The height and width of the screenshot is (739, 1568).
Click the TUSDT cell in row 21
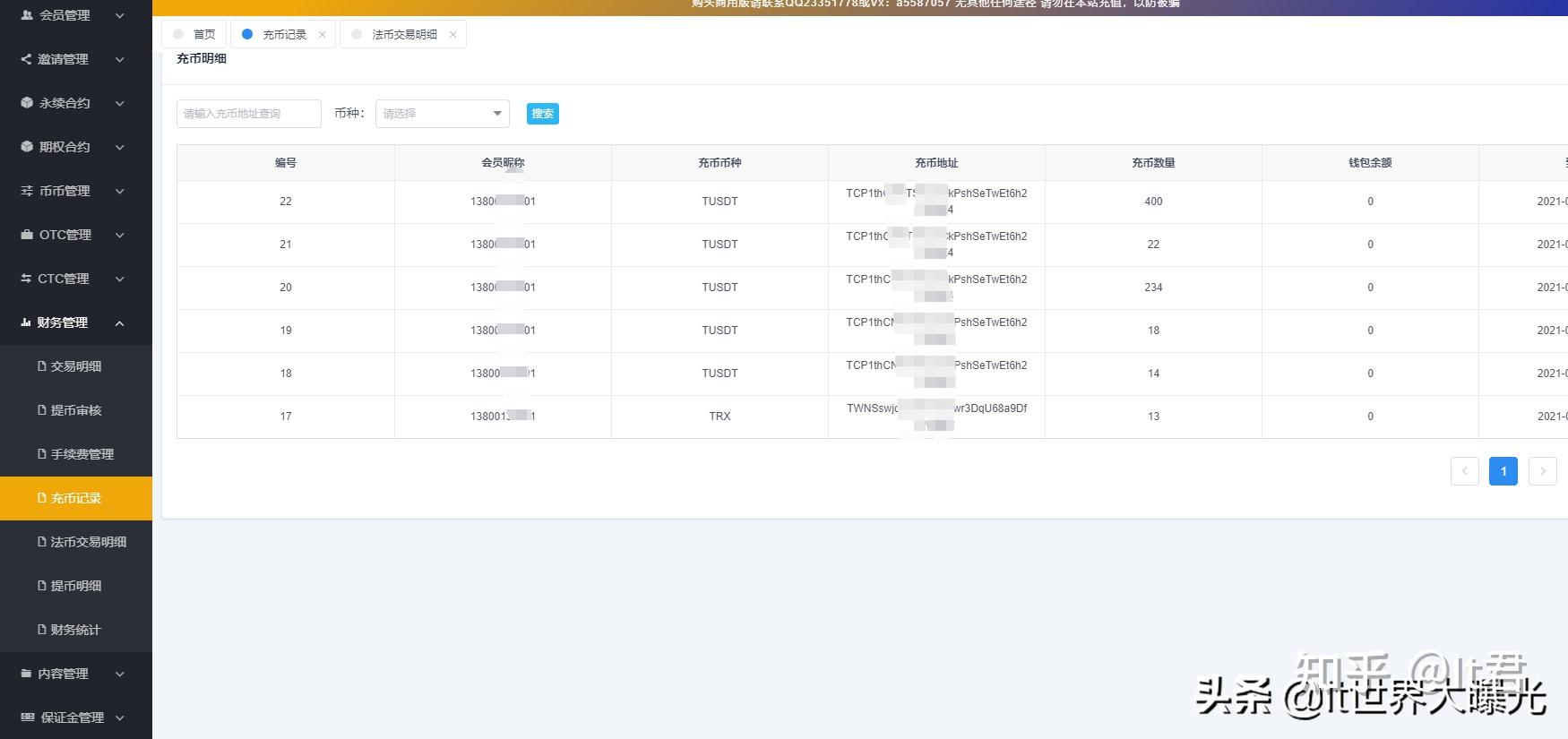[719, 245]
